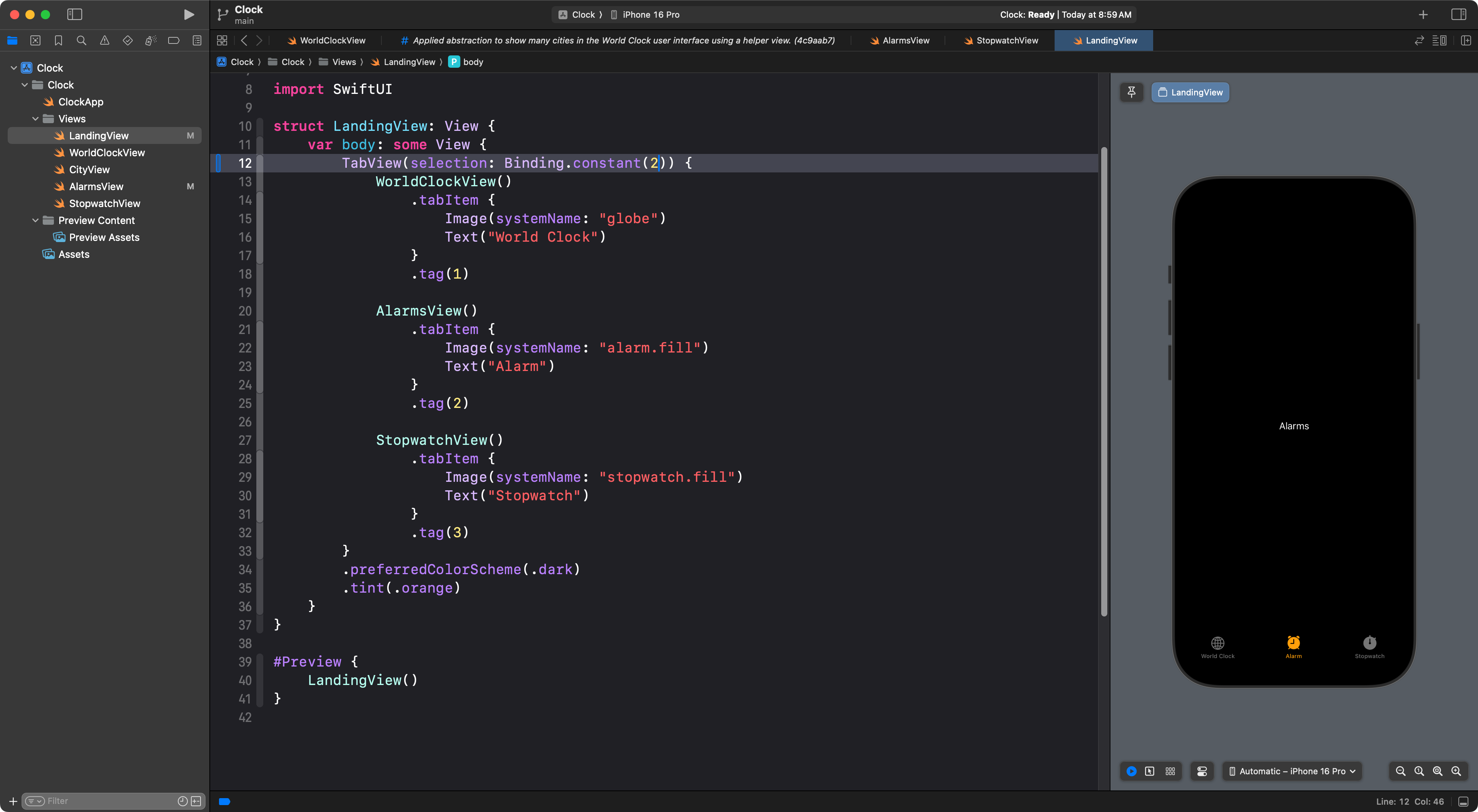Open the Issue navigator warning icon
The width and height of the screenshot is (1478, 812).
click(x=104, y=40)
